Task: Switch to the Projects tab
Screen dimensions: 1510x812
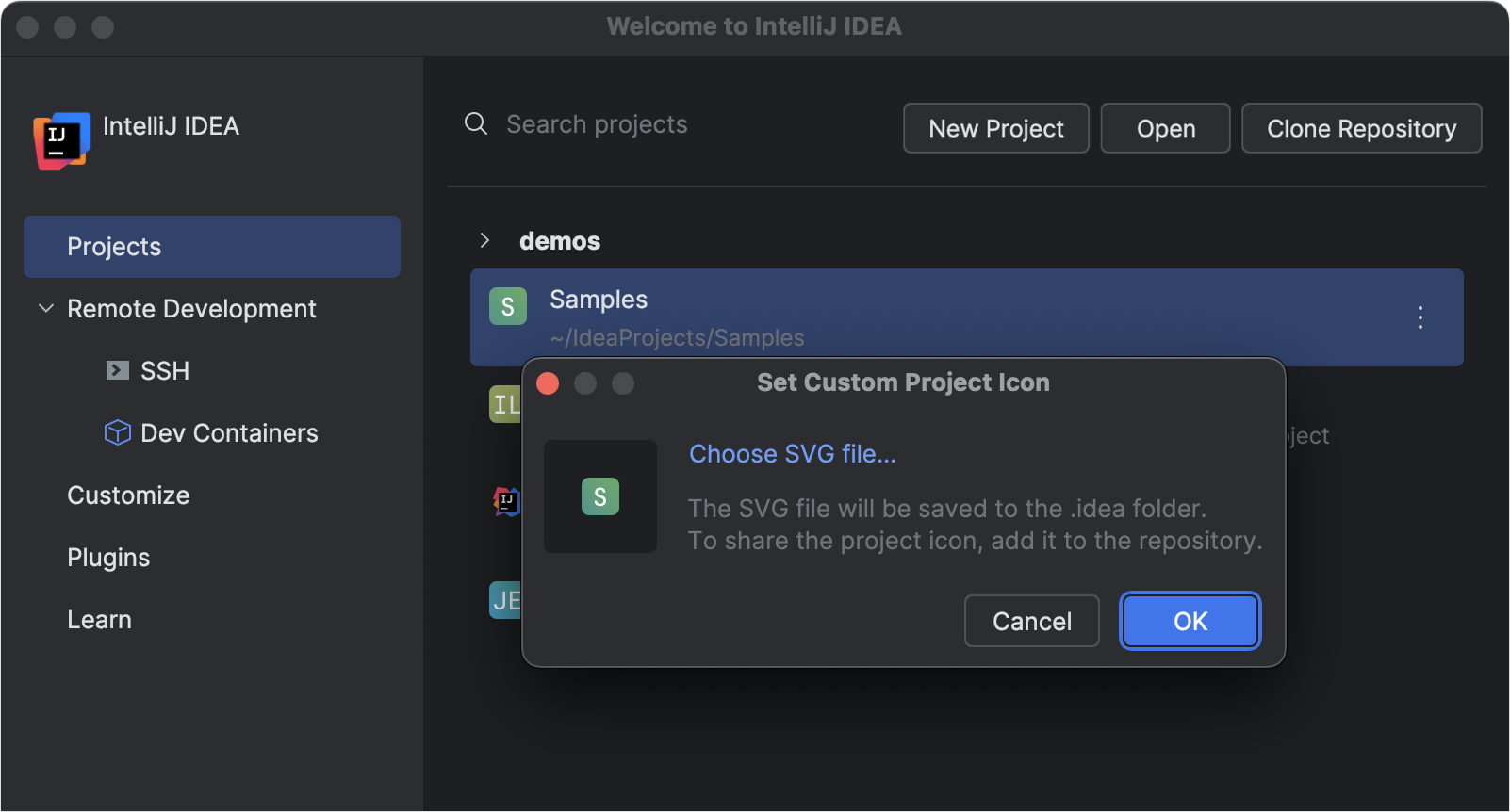Action: click(114, 246)
